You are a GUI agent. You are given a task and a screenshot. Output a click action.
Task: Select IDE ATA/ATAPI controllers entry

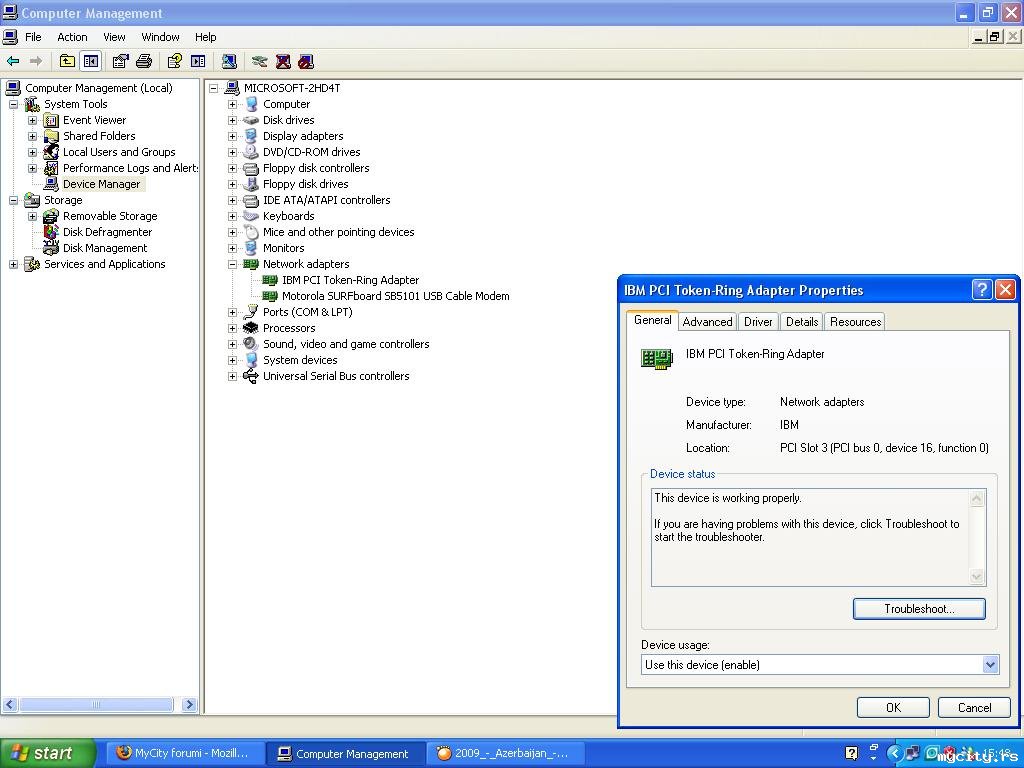pos(326,200)
